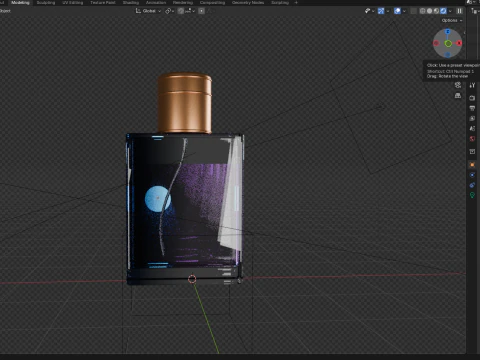
Task: Open the Collection properties tab
Action: click(x=472, y=152)
